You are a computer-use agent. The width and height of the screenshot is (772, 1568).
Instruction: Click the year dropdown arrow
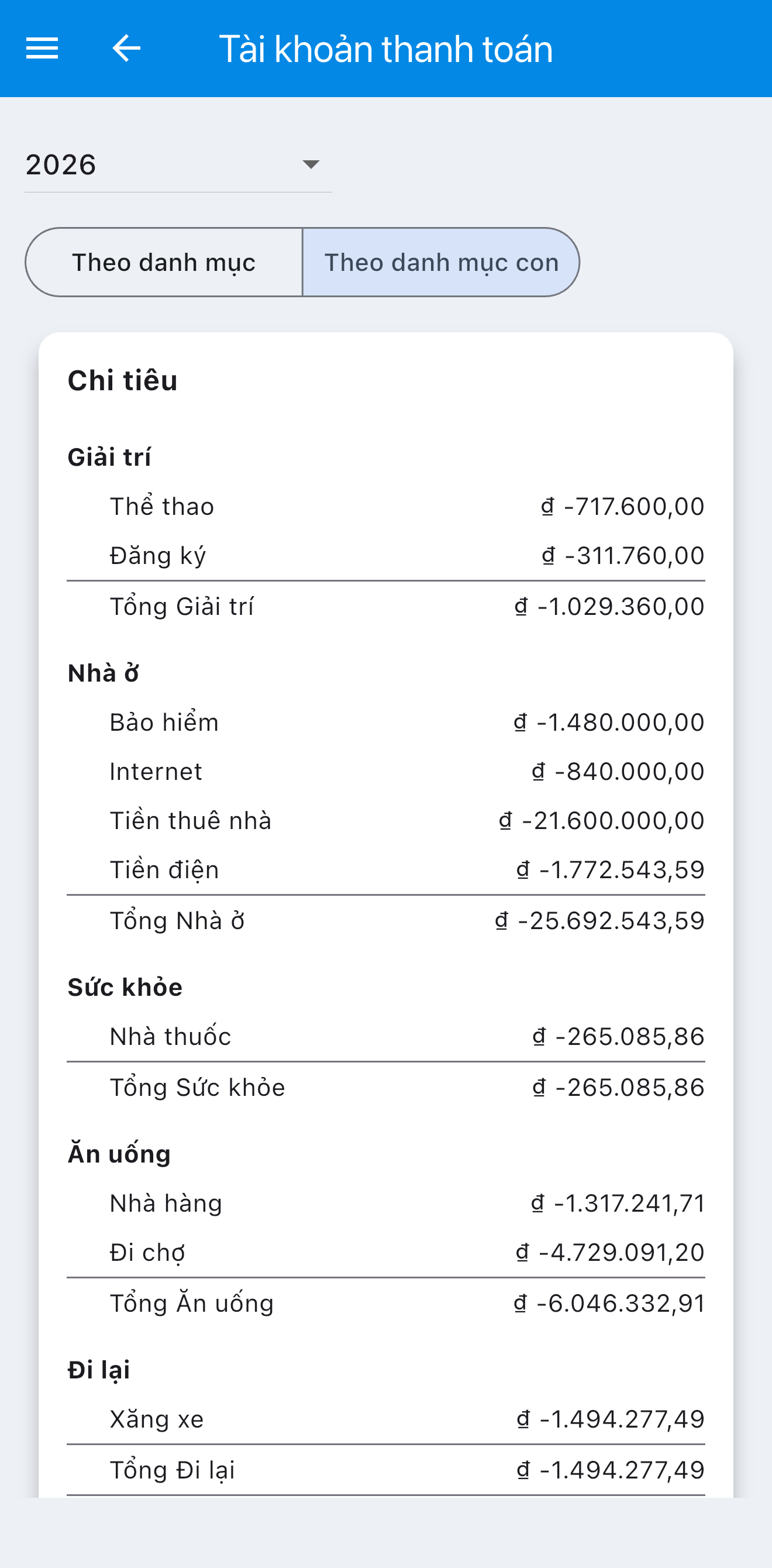[311, 164]
